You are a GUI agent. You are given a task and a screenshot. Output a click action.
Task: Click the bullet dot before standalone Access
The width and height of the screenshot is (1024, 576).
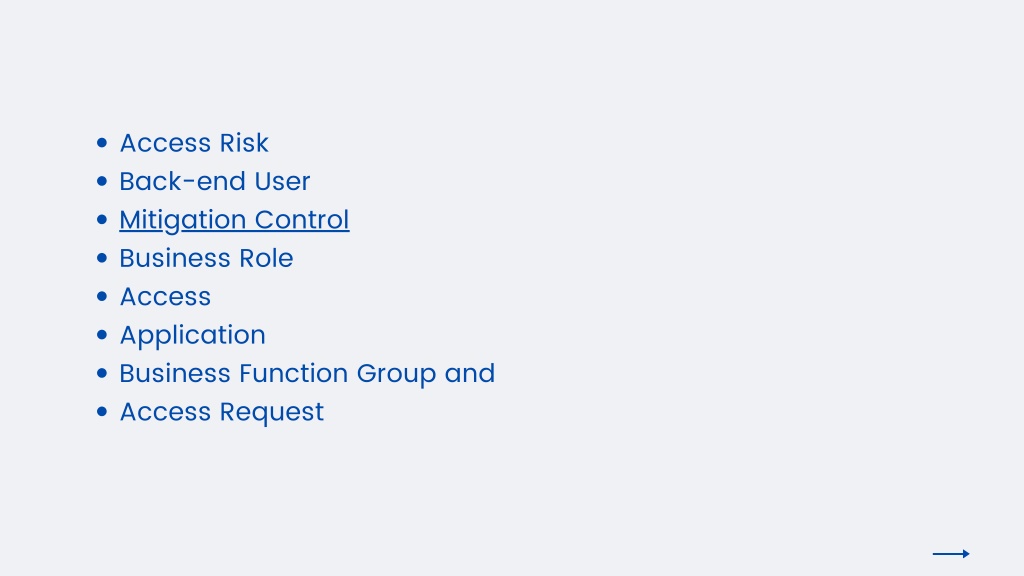point(102,297)
